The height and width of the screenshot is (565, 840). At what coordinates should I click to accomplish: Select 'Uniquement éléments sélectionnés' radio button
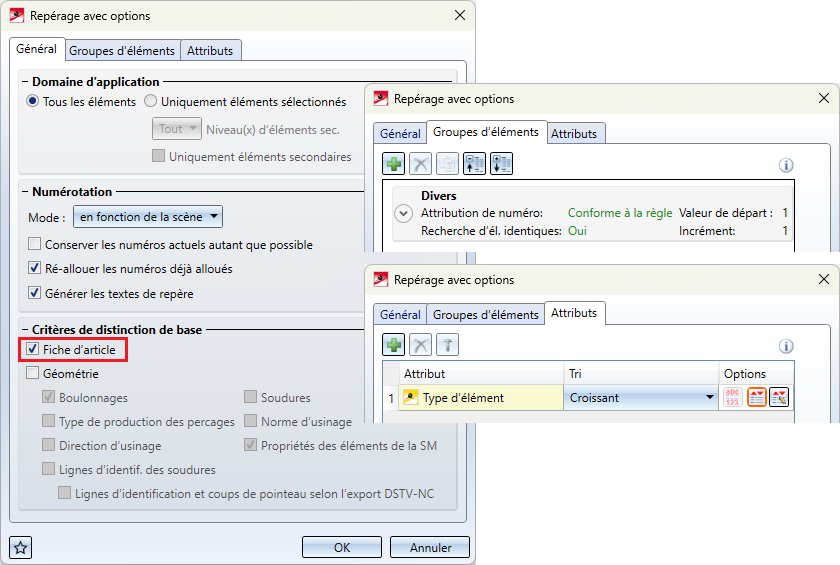pos(151,101)
